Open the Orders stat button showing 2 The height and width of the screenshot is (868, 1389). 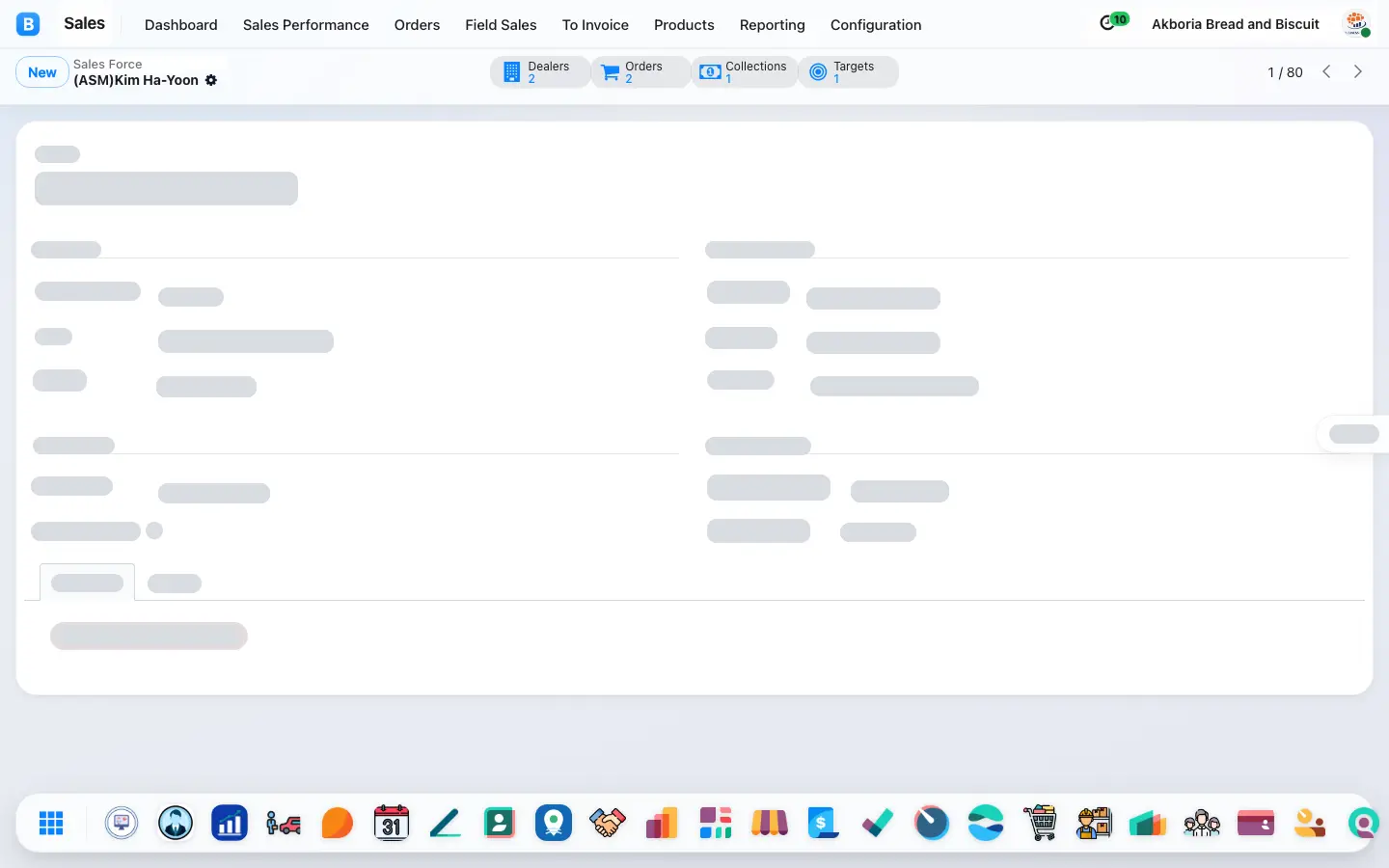(x=640, y=72)
